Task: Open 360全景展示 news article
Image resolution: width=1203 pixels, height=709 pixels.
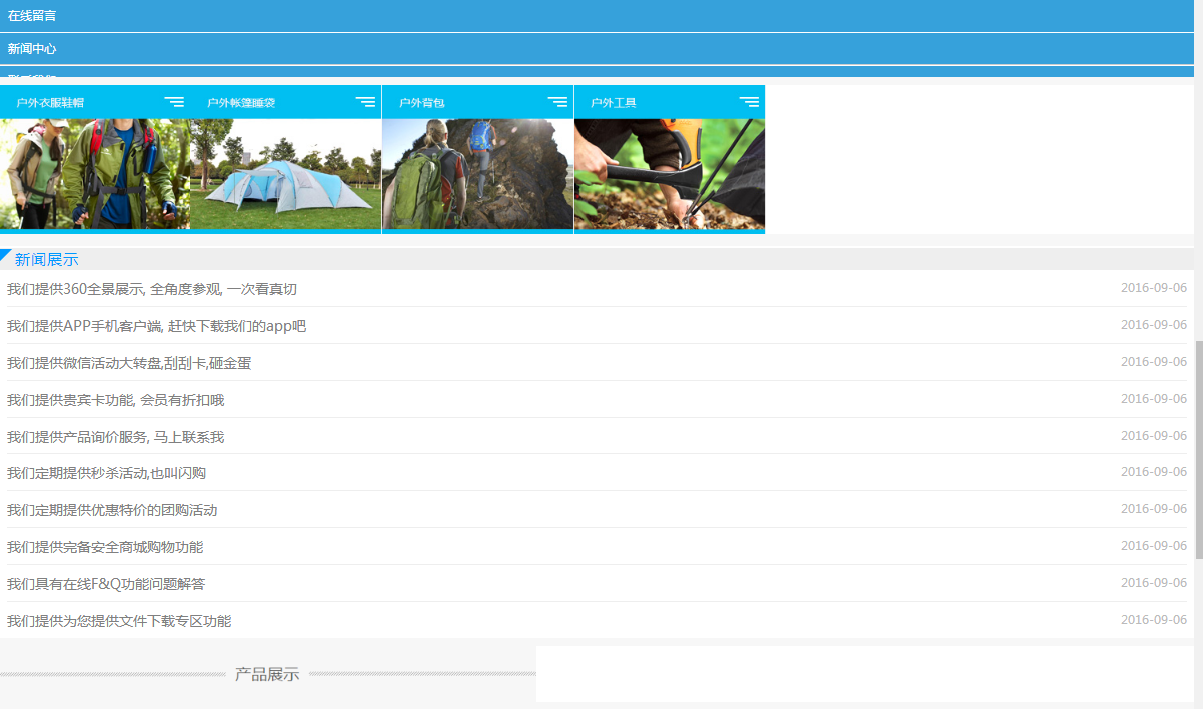Action: [152, 289]
